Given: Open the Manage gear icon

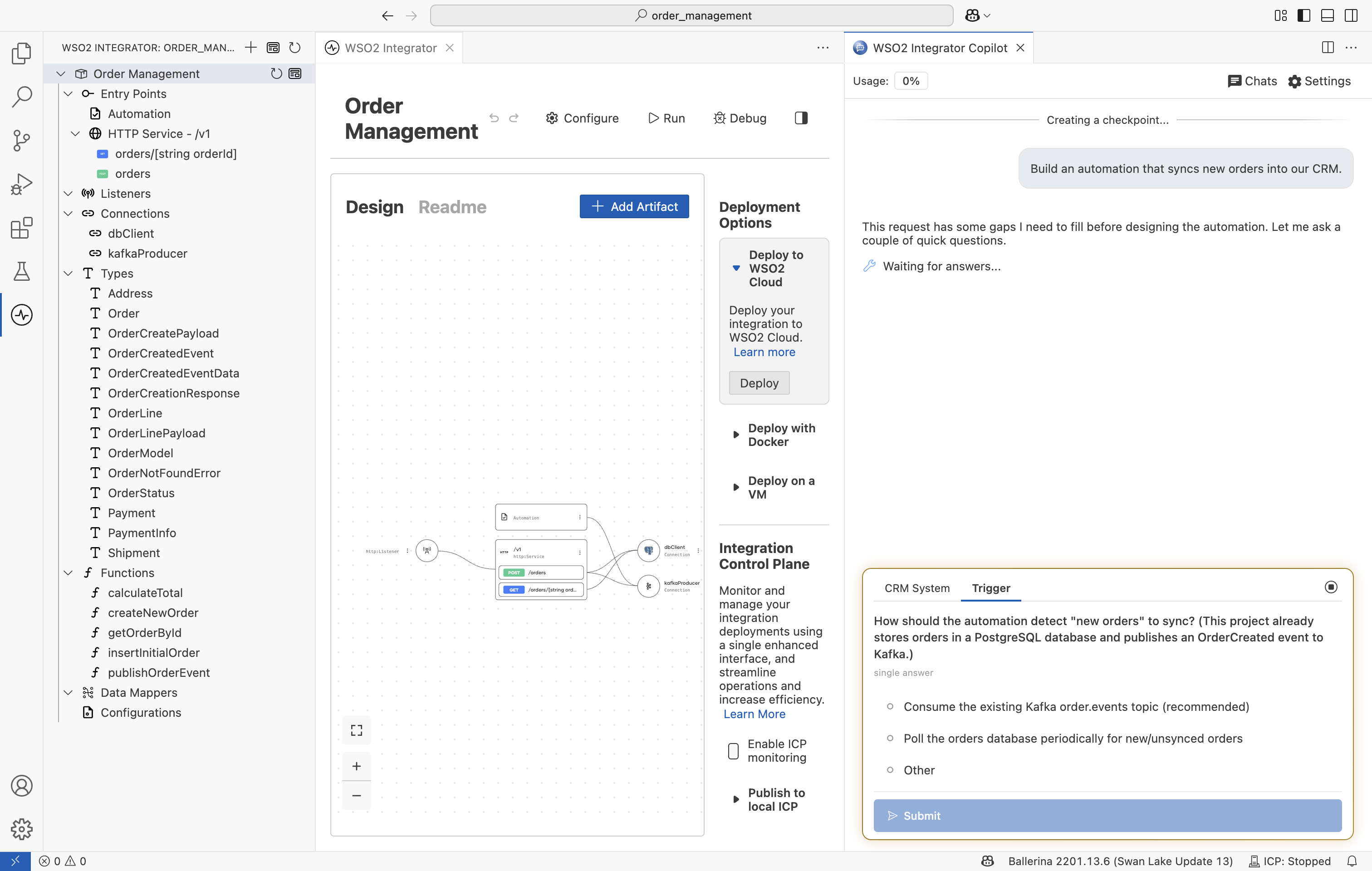Looking at the screenshot, I should point(22,829).
